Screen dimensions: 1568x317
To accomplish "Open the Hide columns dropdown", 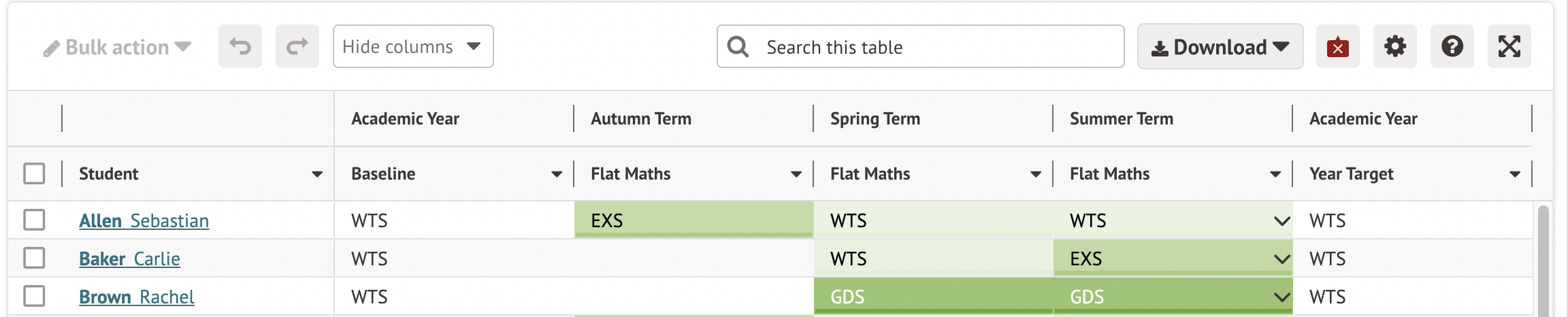I will [x=412, y=47].
